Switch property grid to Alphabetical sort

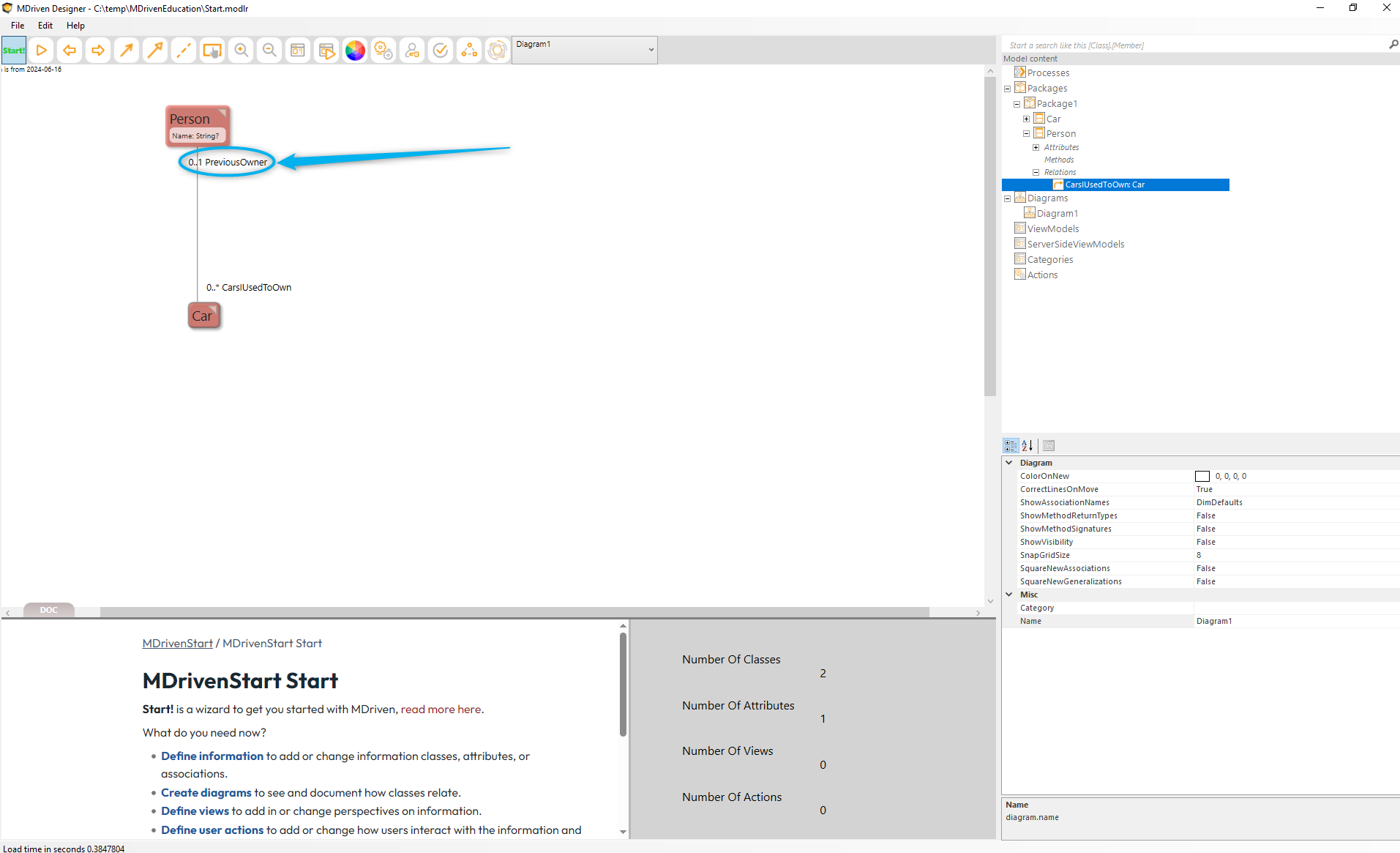click(1027, 445)
